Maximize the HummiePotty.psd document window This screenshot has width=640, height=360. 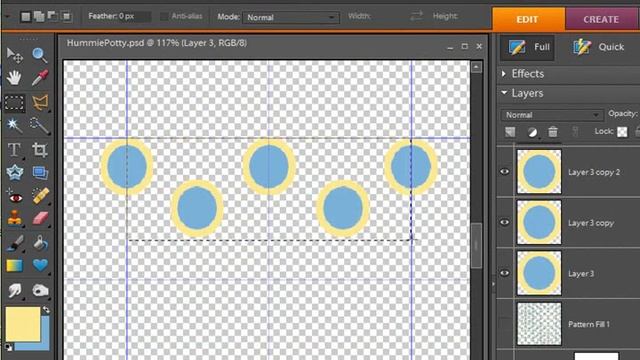(x=464, y=47)
